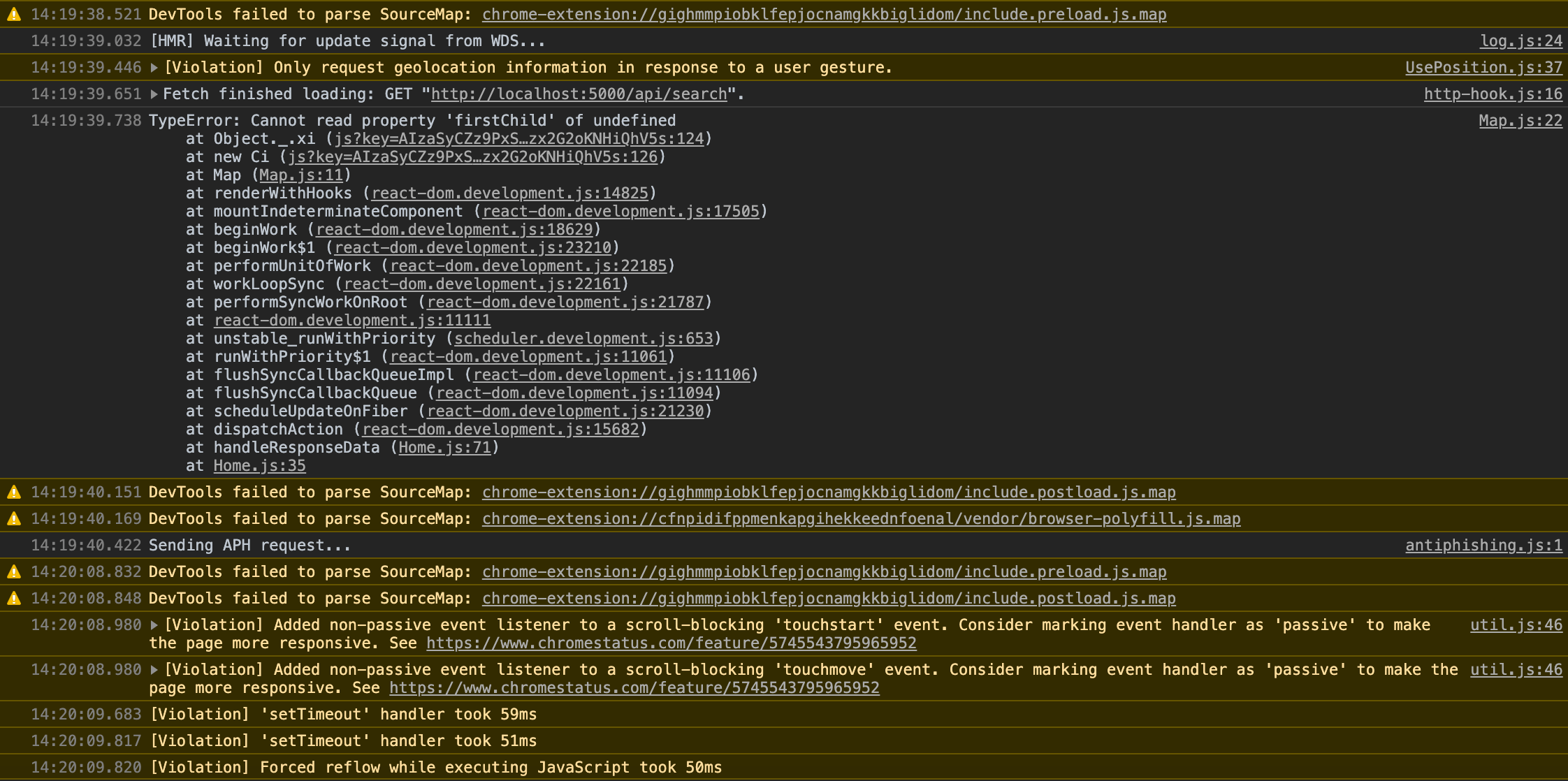Click warning icon beside include.preload.js.map at 14:19:38
Screen dimensions: 1568x781
coord(13,15)
